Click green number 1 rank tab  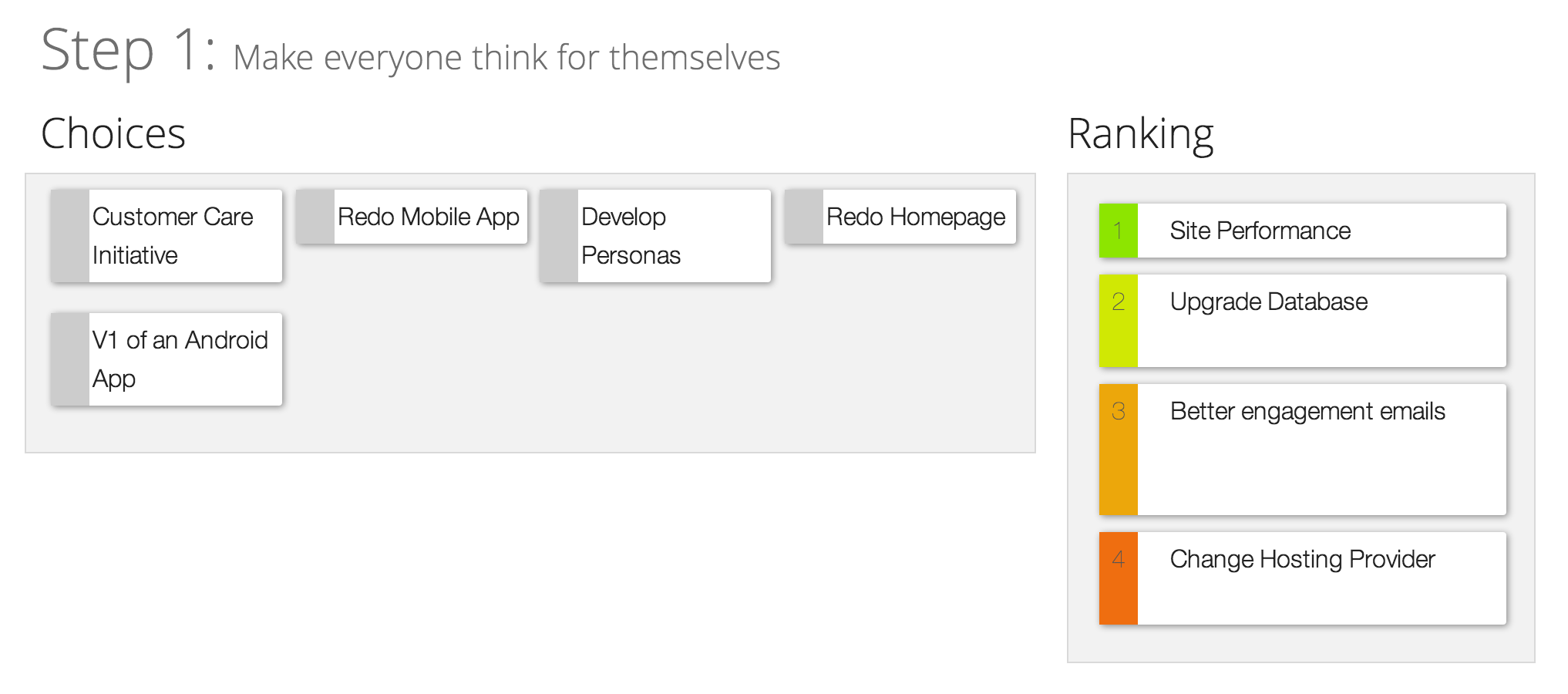(x=1118, y=231)
